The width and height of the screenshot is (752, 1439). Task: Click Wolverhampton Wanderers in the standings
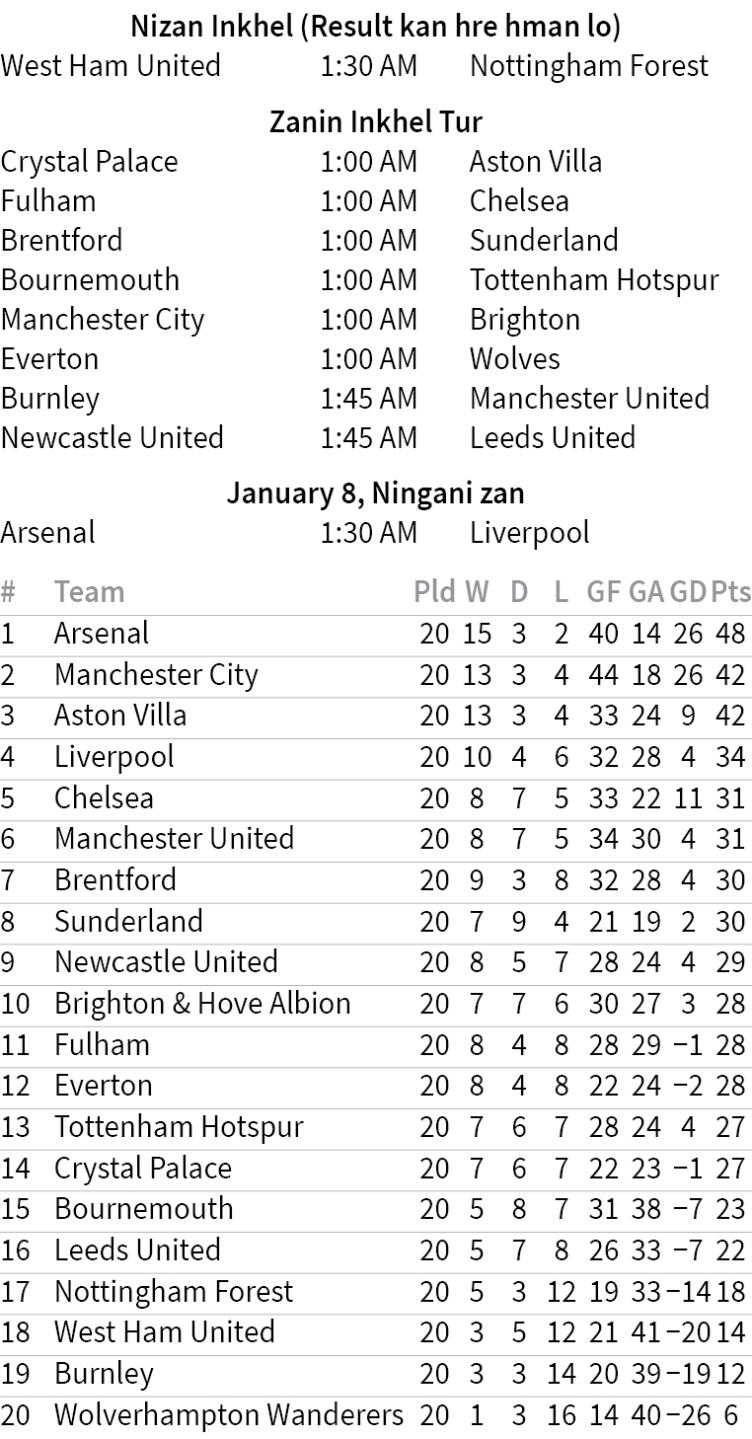[229, 1415]
